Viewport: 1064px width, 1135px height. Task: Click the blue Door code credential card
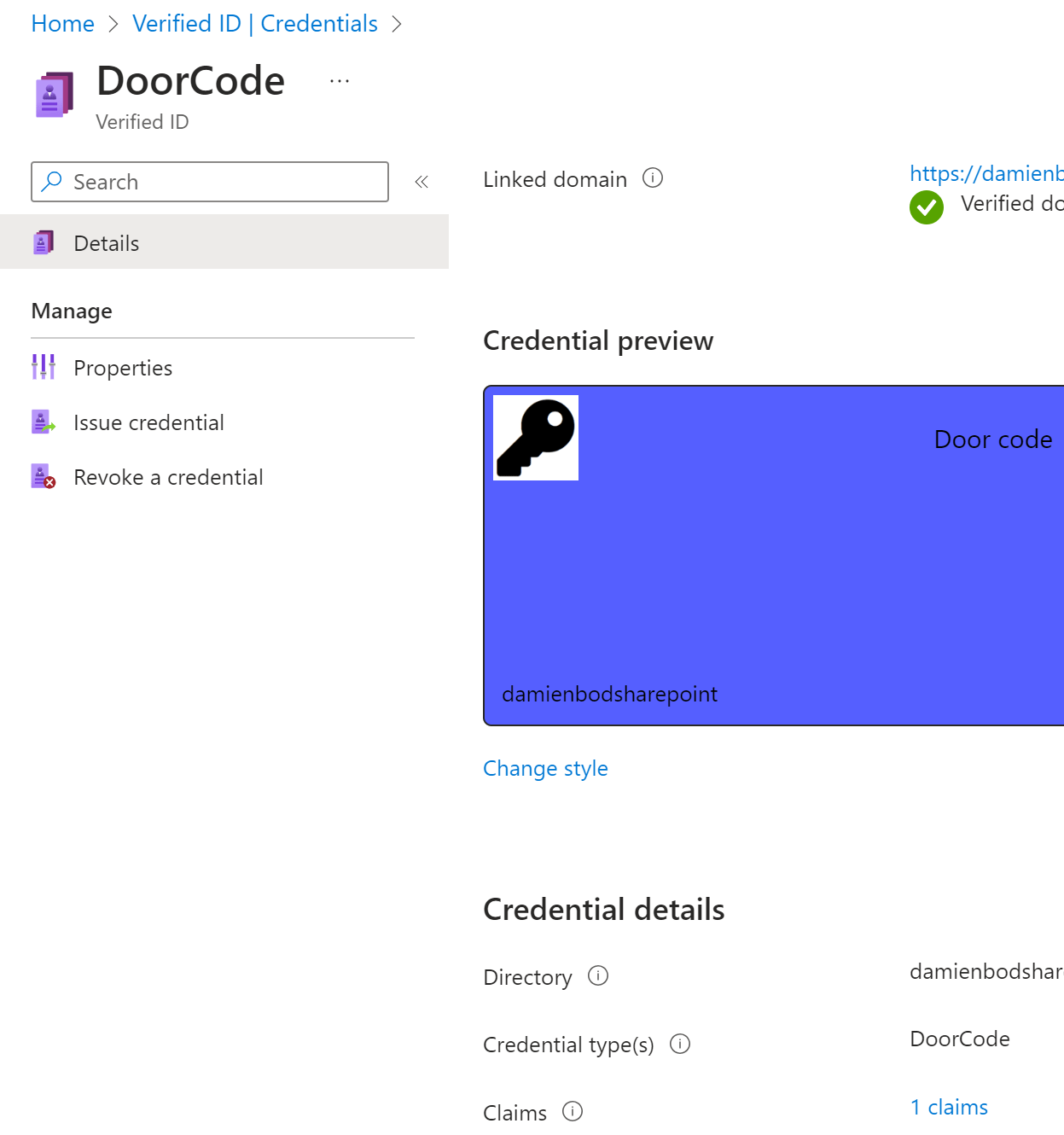click(x=773, y=580)
